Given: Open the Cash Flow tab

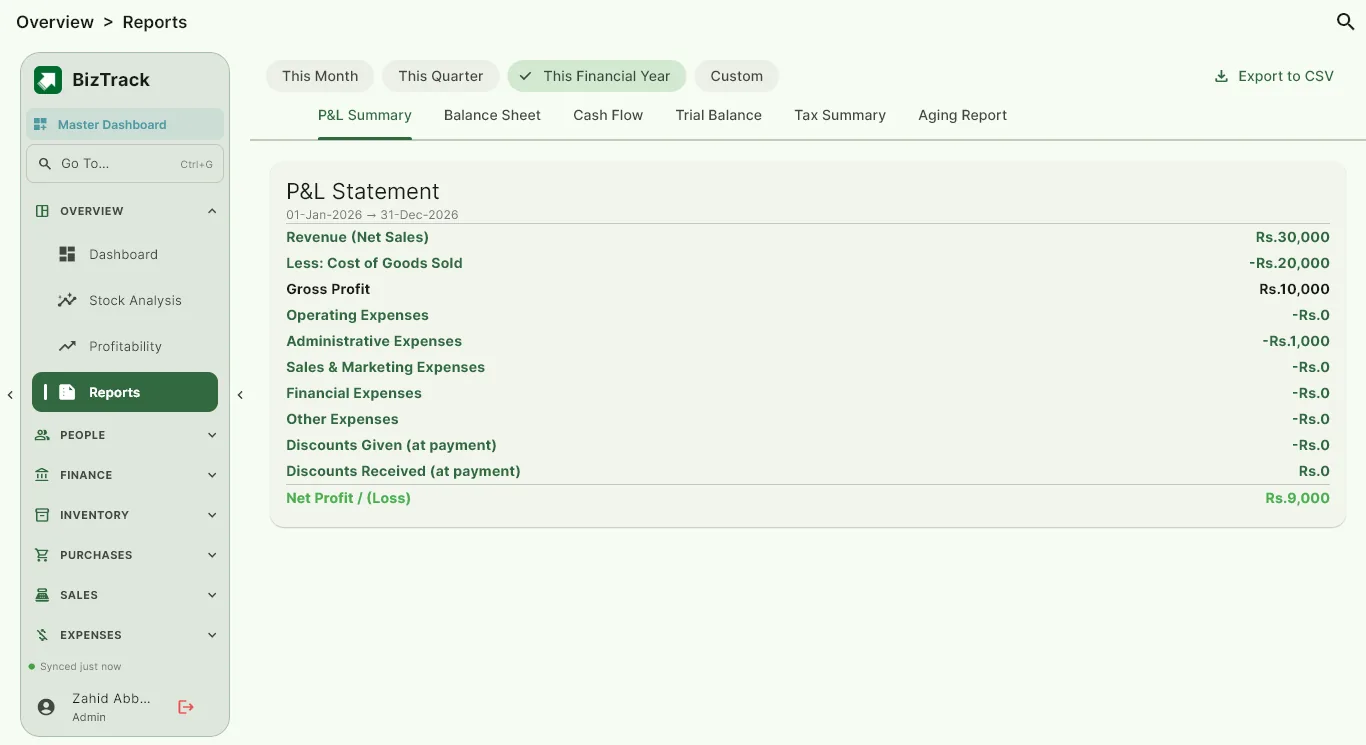Looking at the screenshot, I should pos(608,115).
